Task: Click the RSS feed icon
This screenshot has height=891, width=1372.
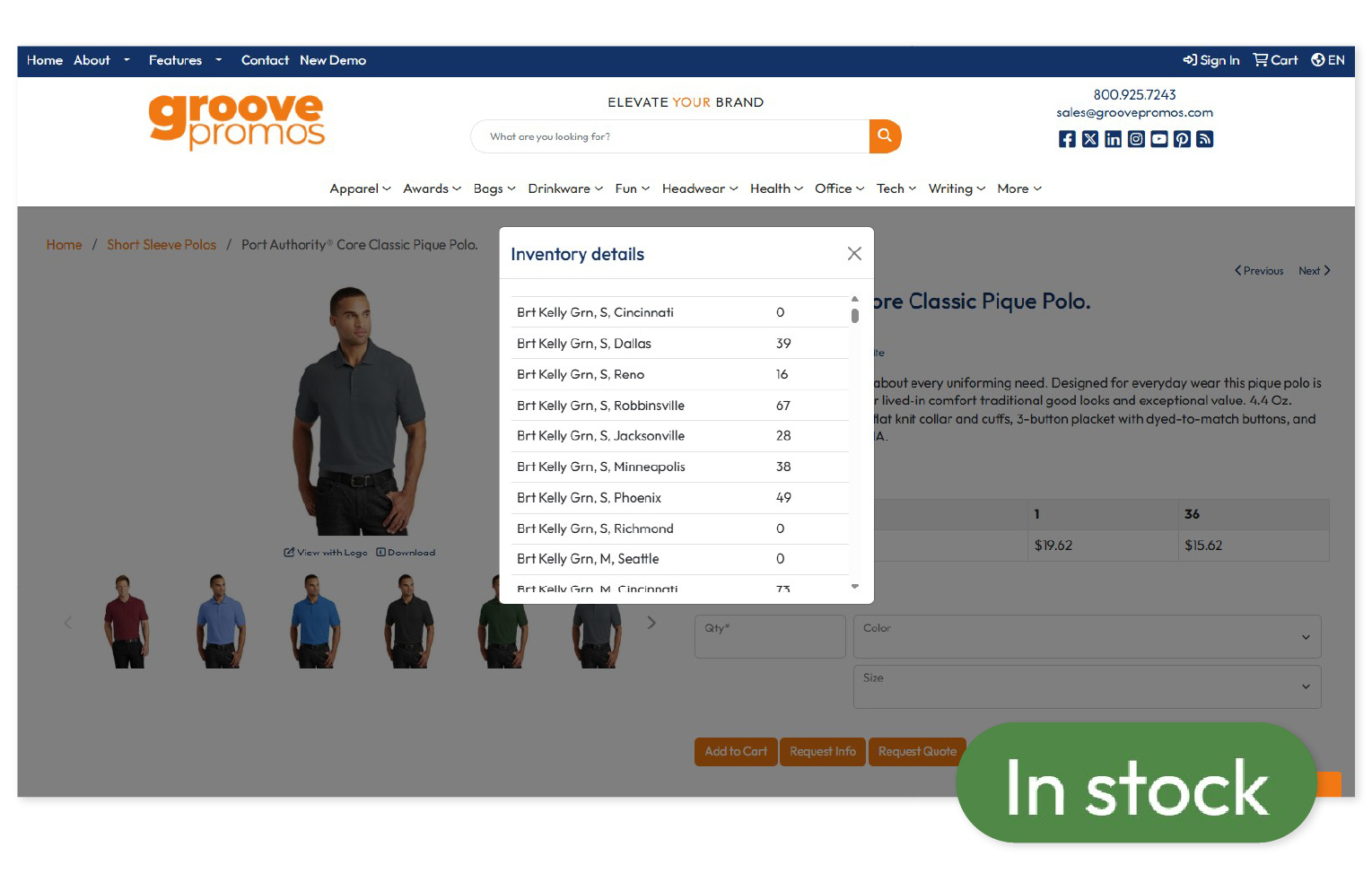Action: (x=1204, y=139)
